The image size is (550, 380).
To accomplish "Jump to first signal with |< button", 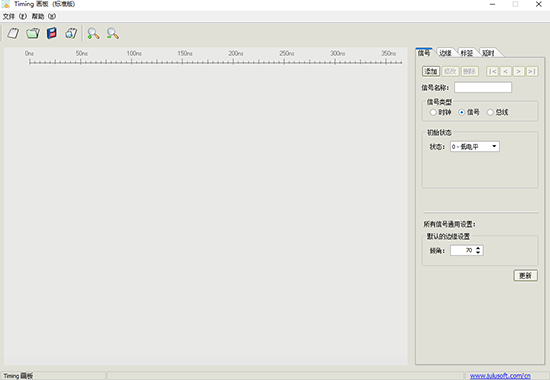I will tap(492, 72).
